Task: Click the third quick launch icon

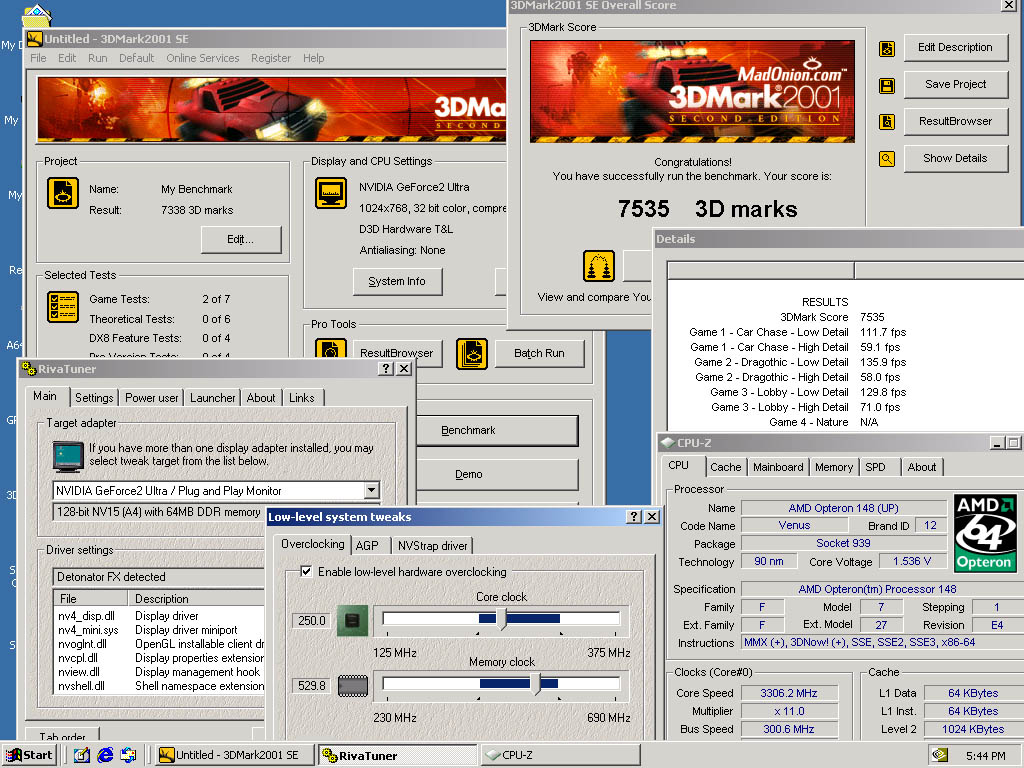Action: click(x=128, y=755)
